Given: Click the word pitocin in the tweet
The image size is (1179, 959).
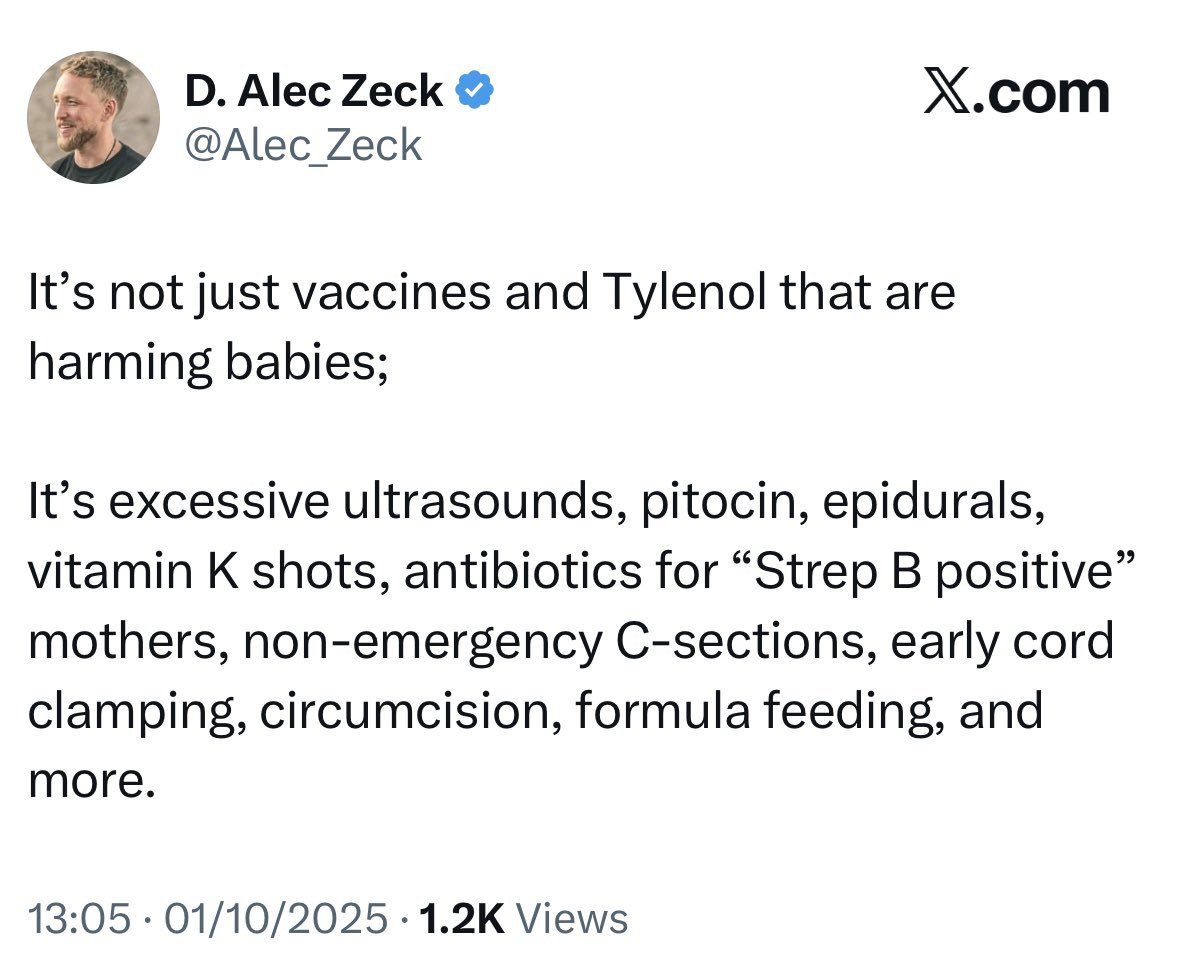Looking at the screenshot, I should [x=723, y=501].
